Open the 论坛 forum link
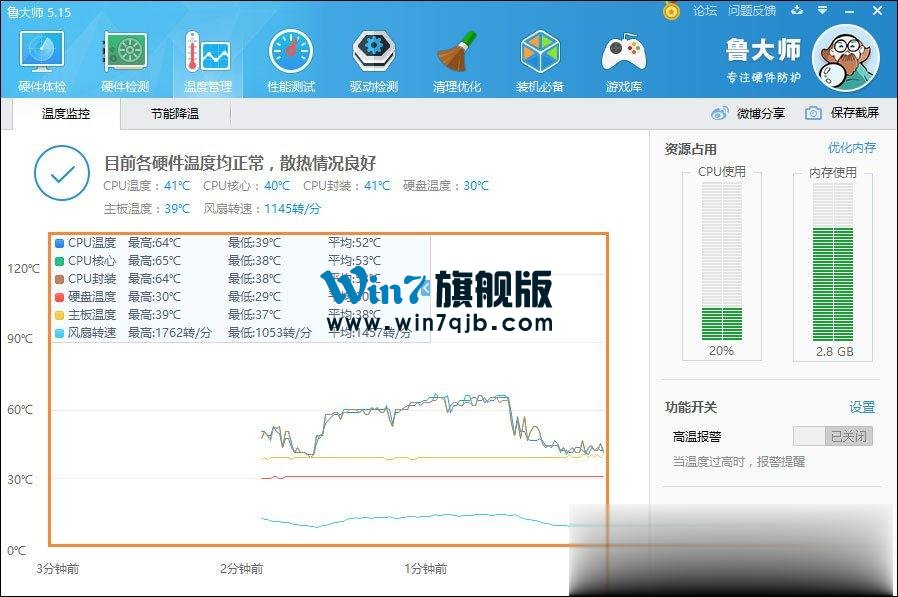The width and height of the screenshot is (898, 597). click(x=704, y=10)
